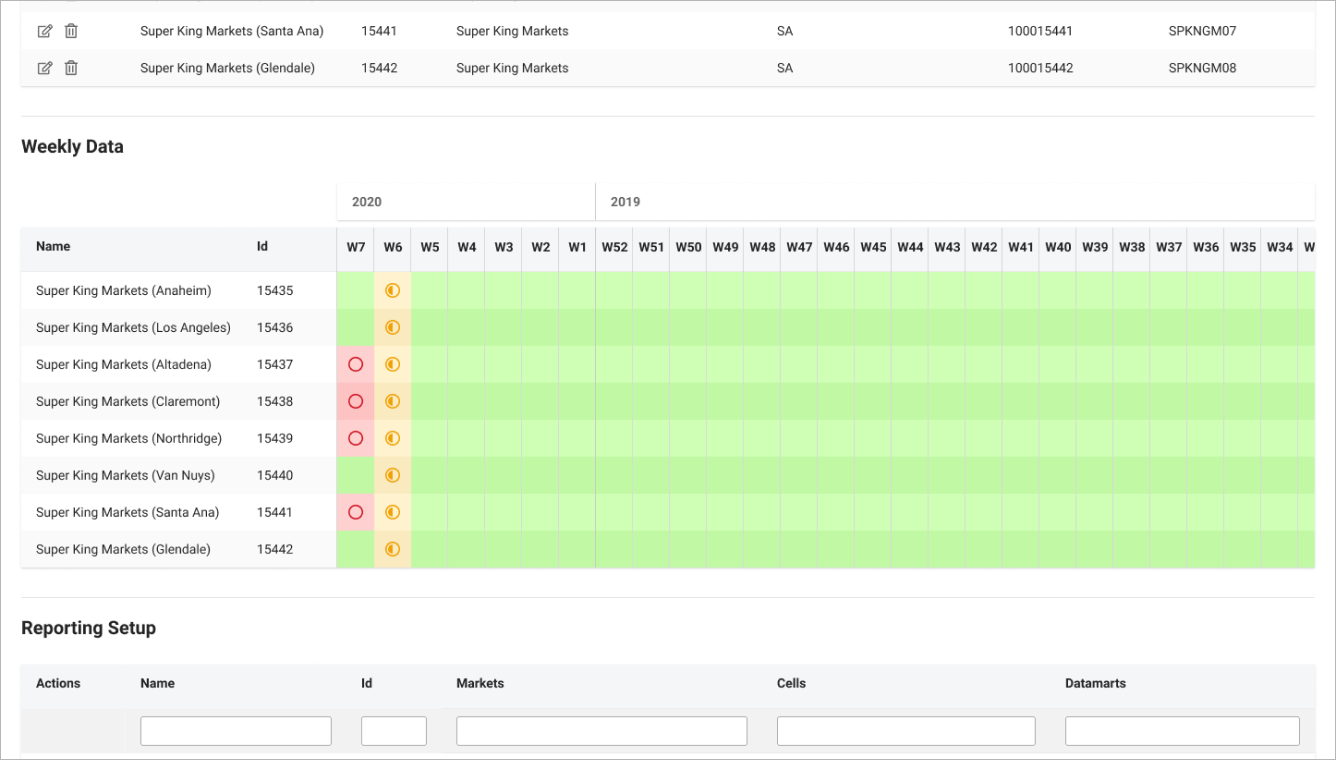Click Northridge's orange W6 partial icon

point(392,439)
